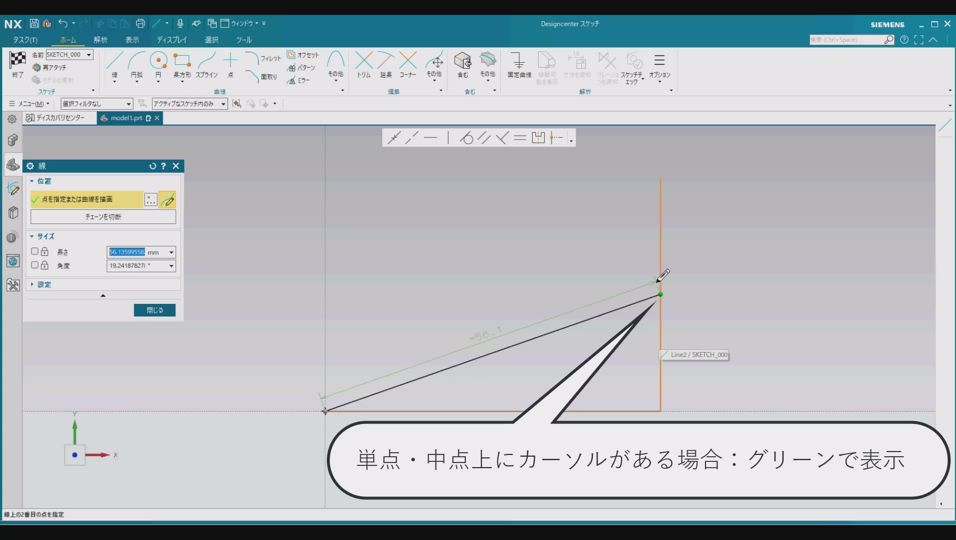Switch to the View (表示) ribbon tab
Viewport: 956px width, 540px height.
coord(132,40)
